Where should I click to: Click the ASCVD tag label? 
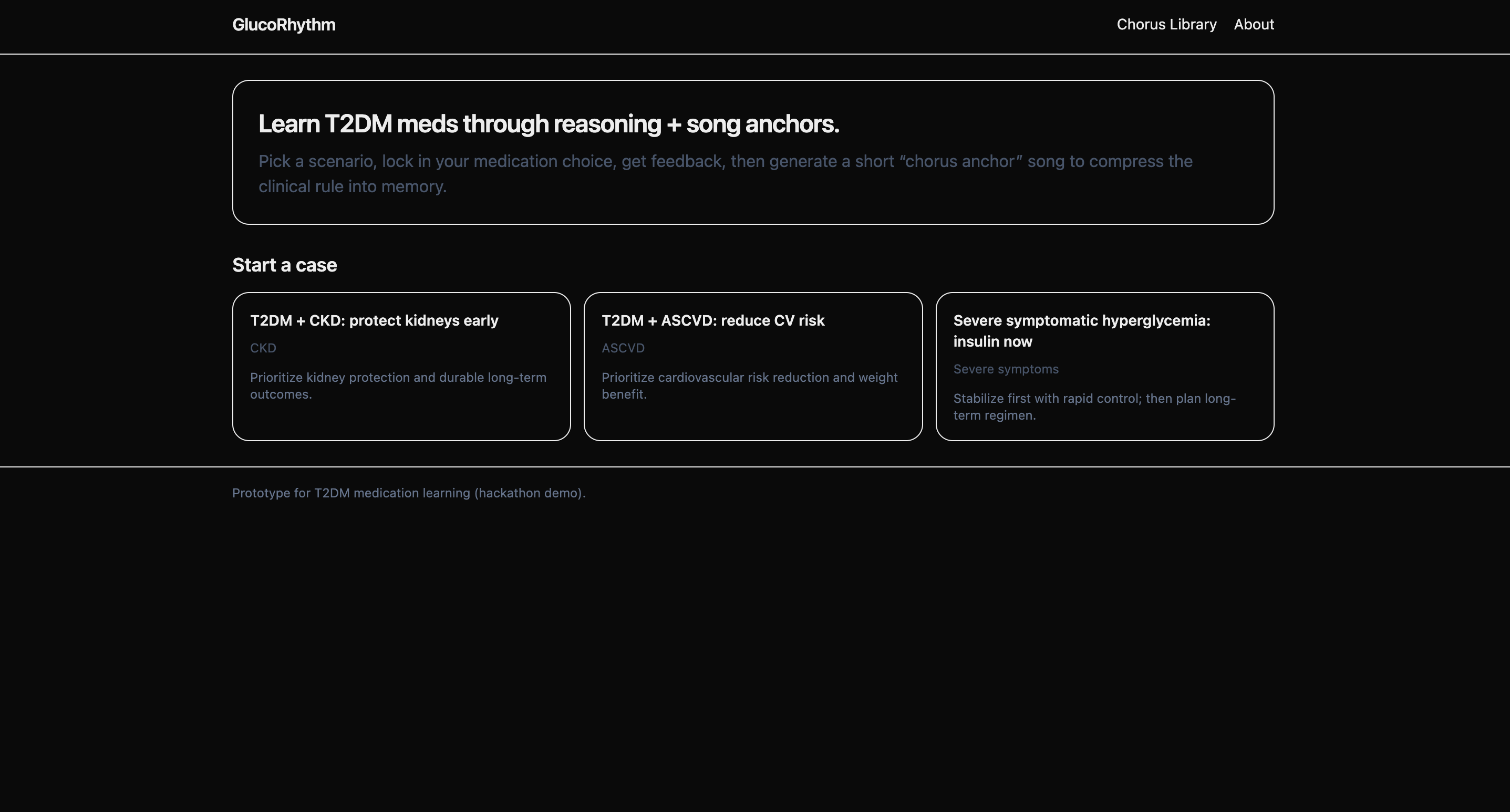pos(623,348)
